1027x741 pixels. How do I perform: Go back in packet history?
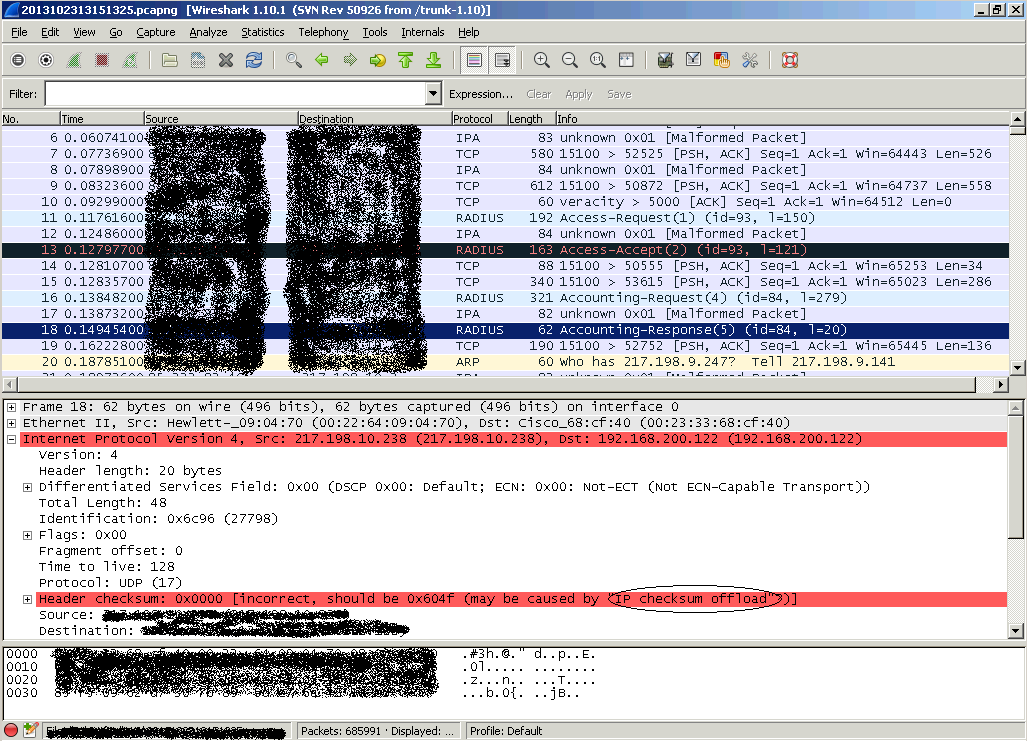coord(322,60)
